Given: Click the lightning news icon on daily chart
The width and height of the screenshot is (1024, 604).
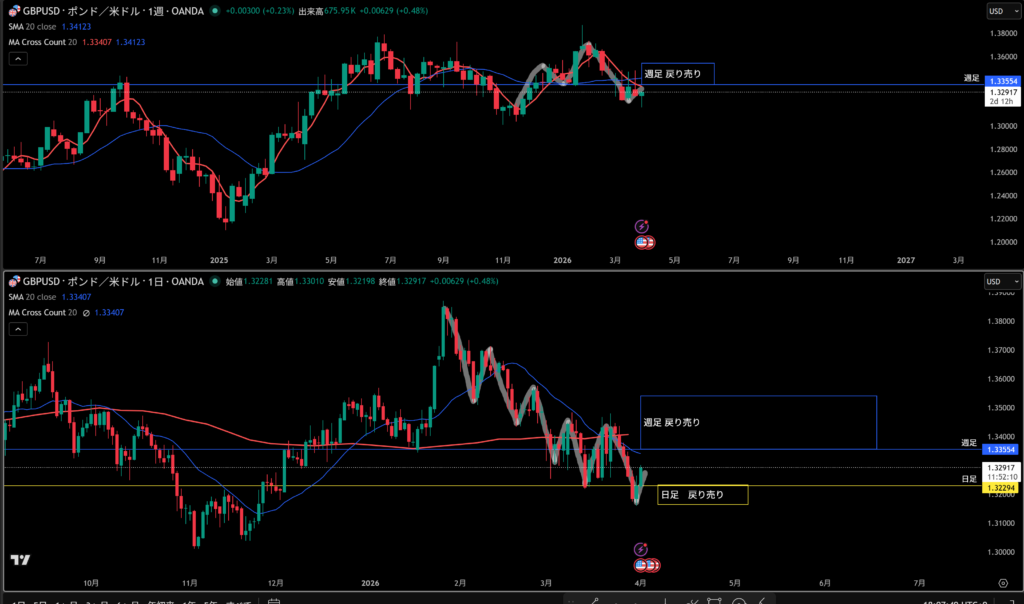Looking at the screenshot, I should [x=641, y=549].
